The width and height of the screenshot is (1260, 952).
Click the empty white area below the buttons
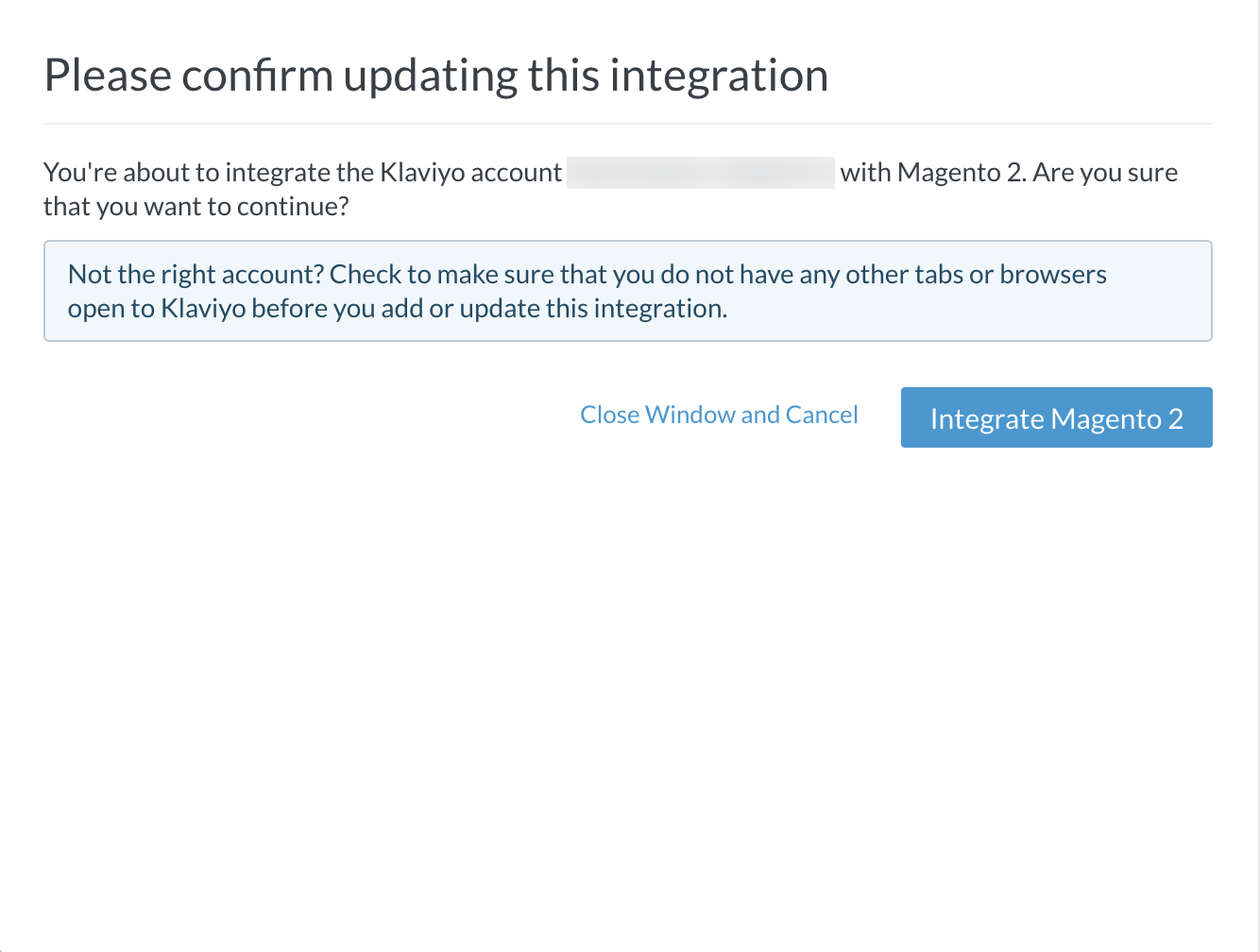click(x=627, y=680)
